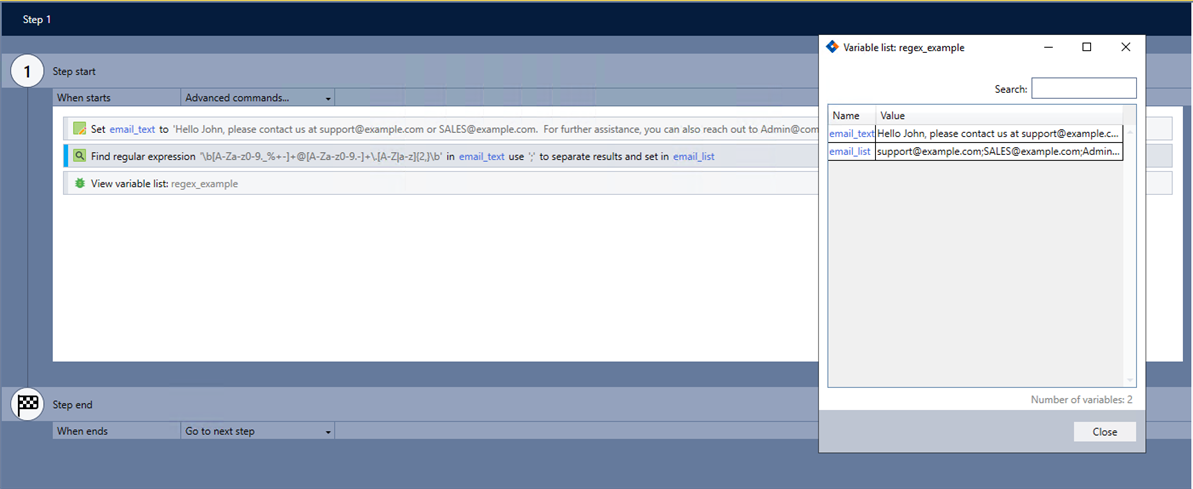Click the support@example.com;SALES value cell
1193x489 pixels.
(999, 151)
